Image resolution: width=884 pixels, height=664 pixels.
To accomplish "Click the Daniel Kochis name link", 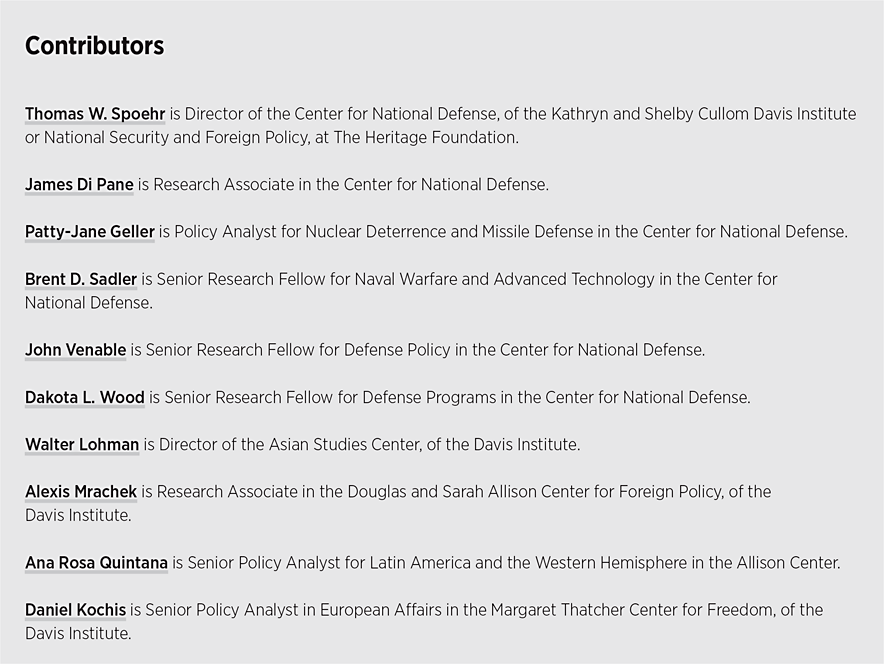I will point(76,610).
